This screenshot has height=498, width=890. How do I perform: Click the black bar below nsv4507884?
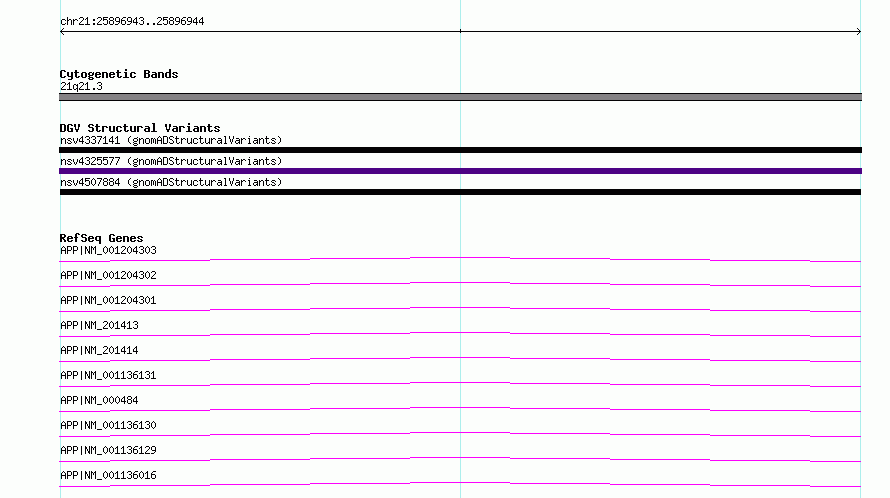tap(460, 192)
